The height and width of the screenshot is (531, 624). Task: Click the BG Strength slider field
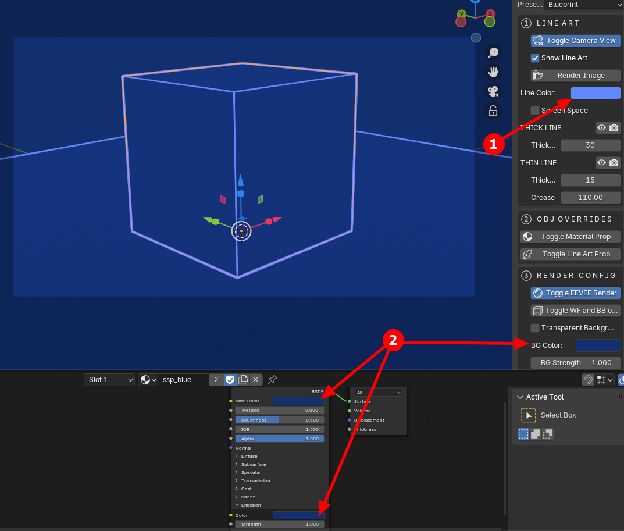575,363
